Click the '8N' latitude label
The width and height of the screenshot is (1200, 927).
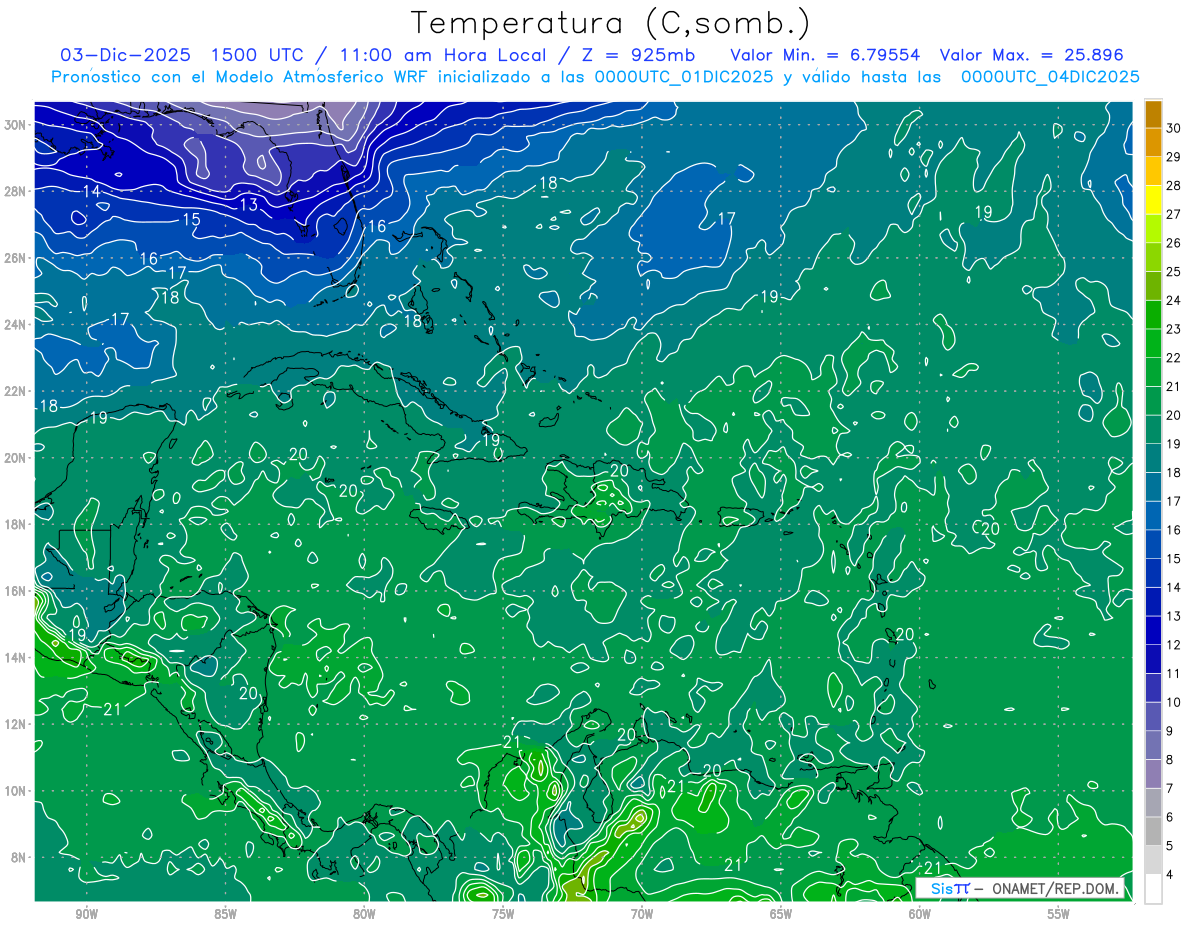click(x=20, y=858)
